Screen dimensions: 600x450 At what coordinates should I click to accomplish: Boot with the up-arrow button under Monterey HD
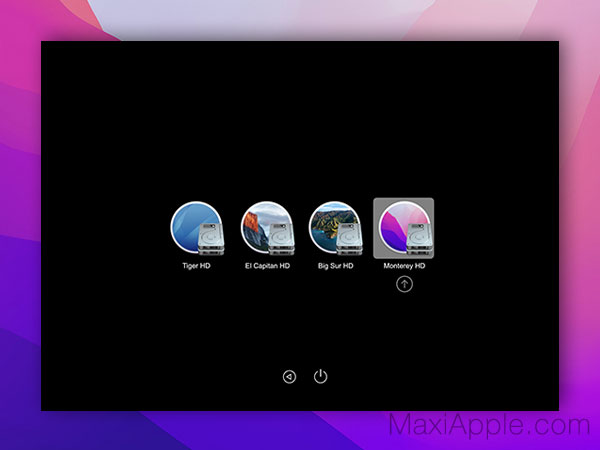pos(404,284)
